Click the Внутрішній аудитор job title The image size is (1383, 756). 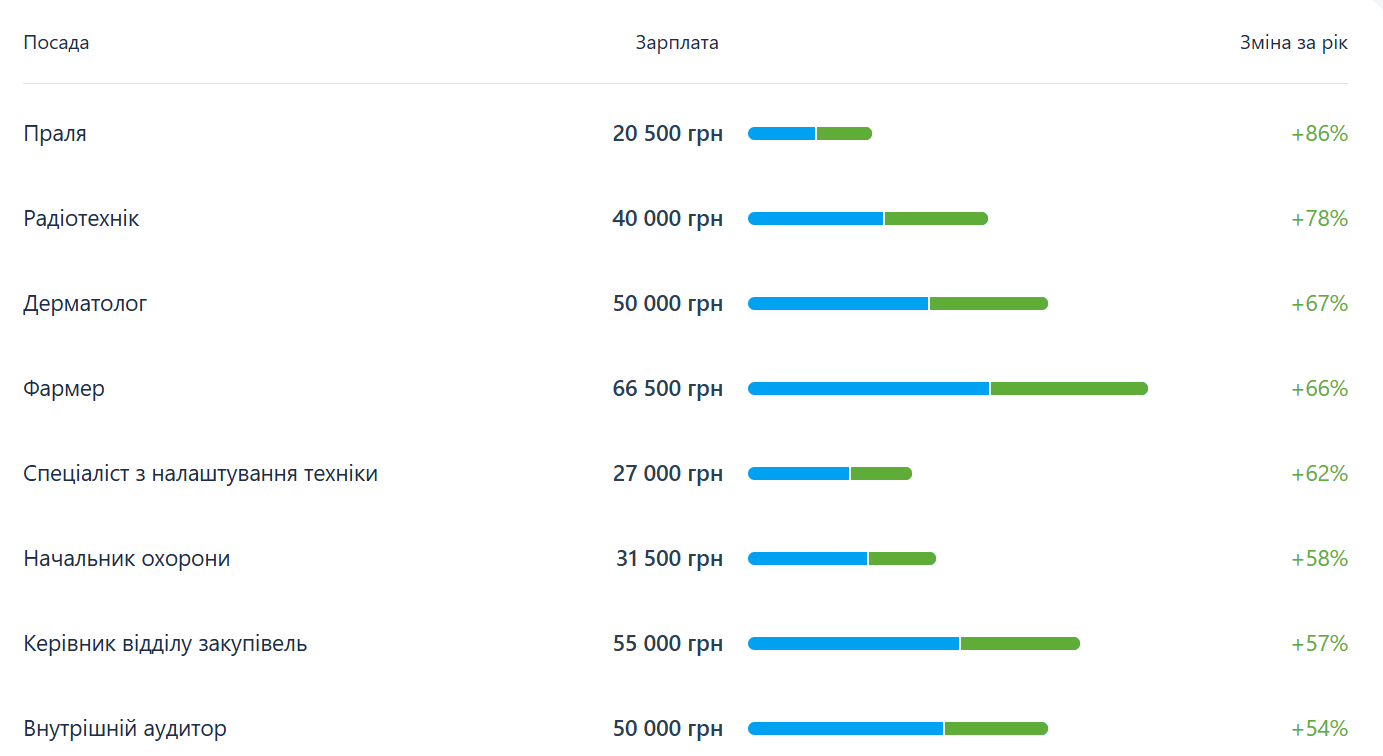(125, 729)
